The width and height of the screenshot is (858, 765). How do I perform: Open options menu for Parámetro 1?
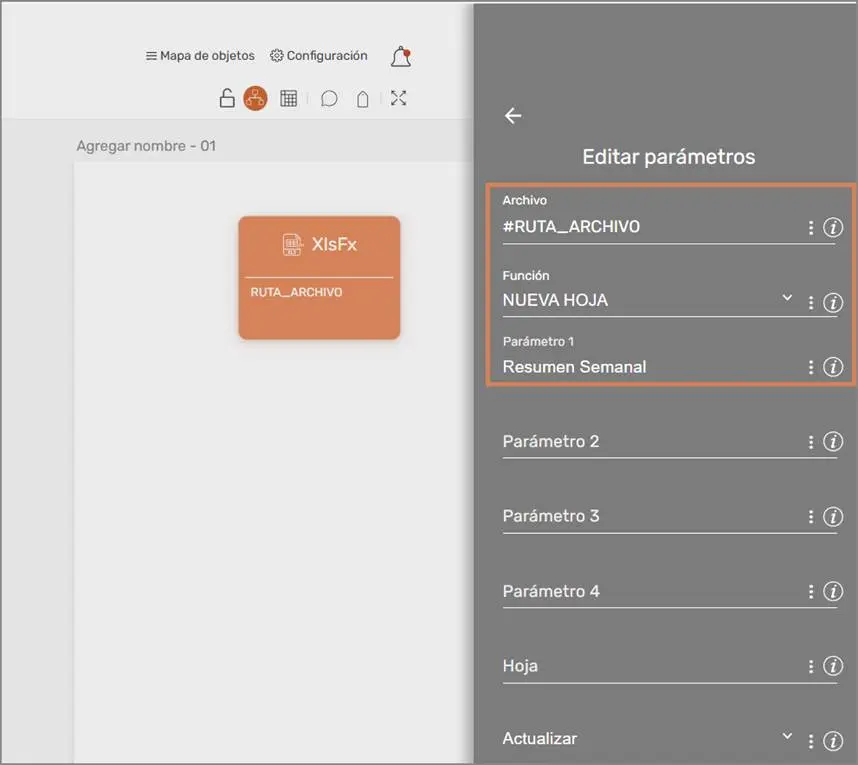click(x=811, y=367)
